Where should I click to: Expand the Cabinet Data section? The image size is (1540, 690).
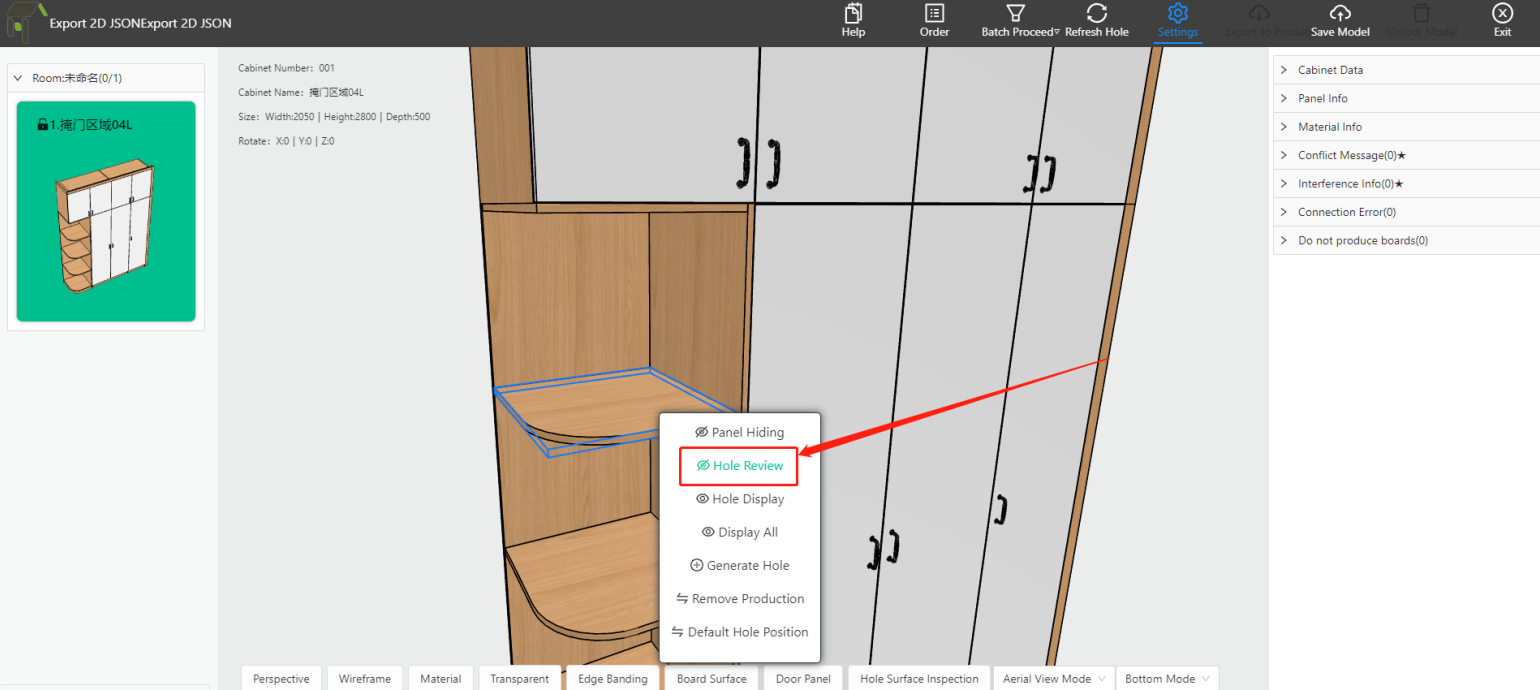(1406, 70)
